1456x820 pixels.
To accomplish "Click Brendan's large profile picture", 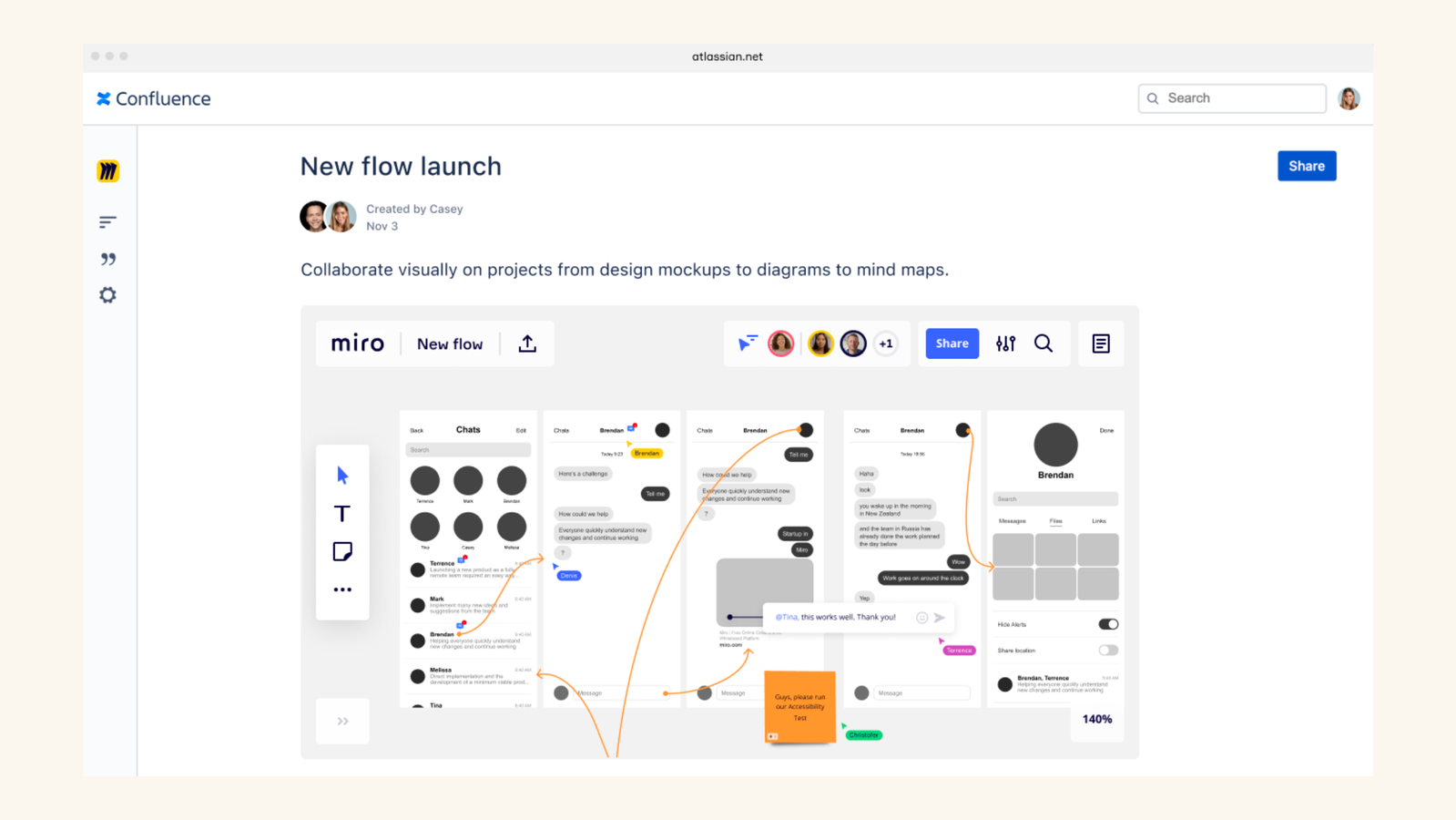I will coord(1055,445).
